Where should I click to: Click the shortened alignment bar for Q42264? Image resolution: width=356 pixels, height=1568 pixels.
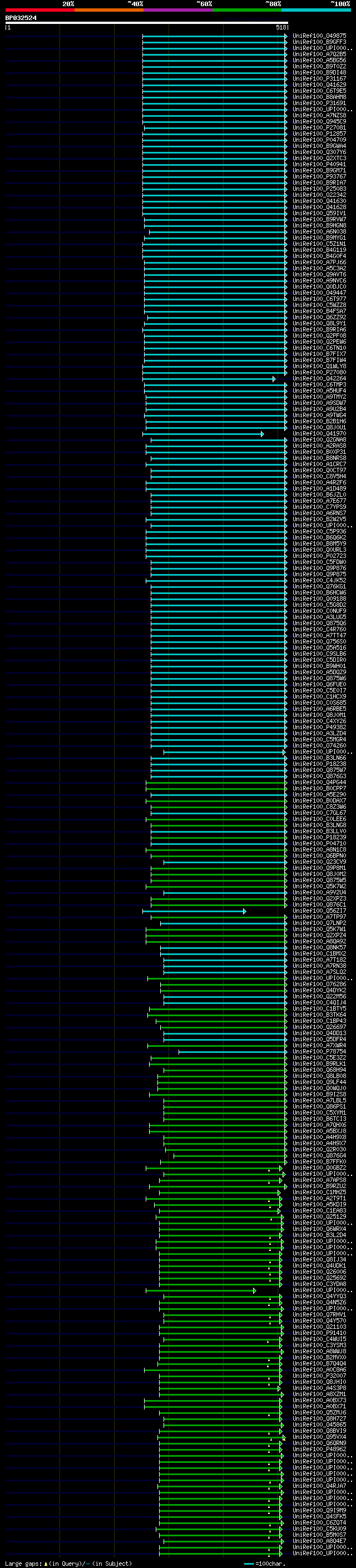[209, 379]
